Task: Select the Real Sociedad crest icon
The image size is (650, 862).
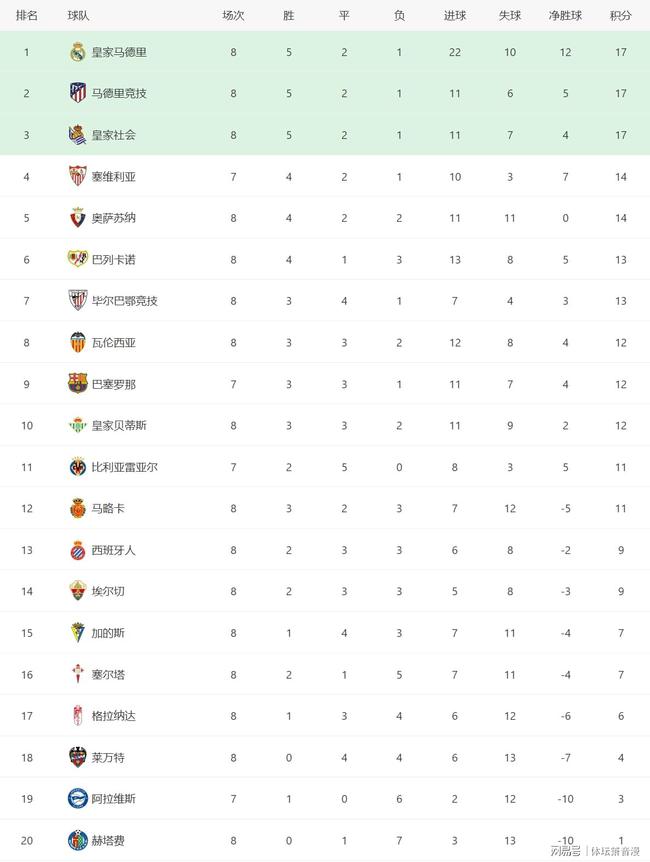Action: pyautogui.click(x=78, y=135)
